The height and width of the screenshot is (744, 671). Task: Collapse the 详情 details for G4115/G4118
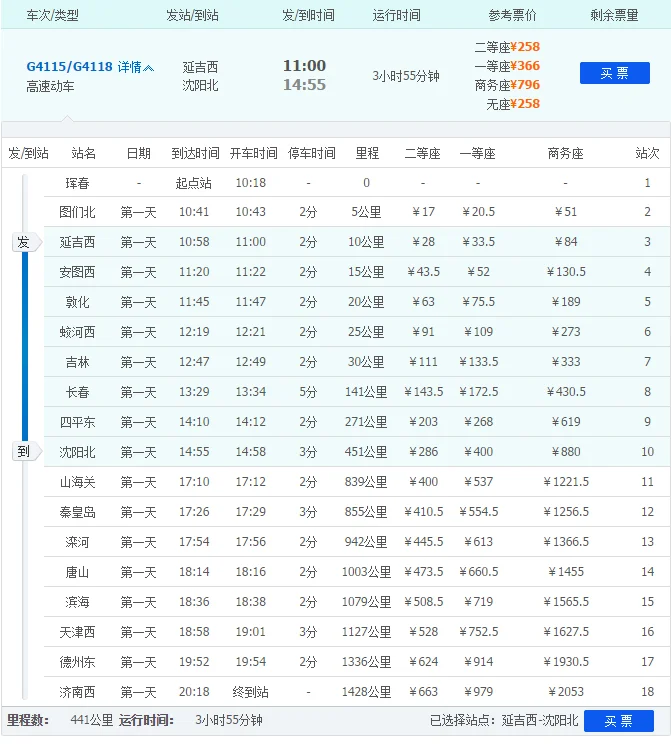[x=136, y=67]
